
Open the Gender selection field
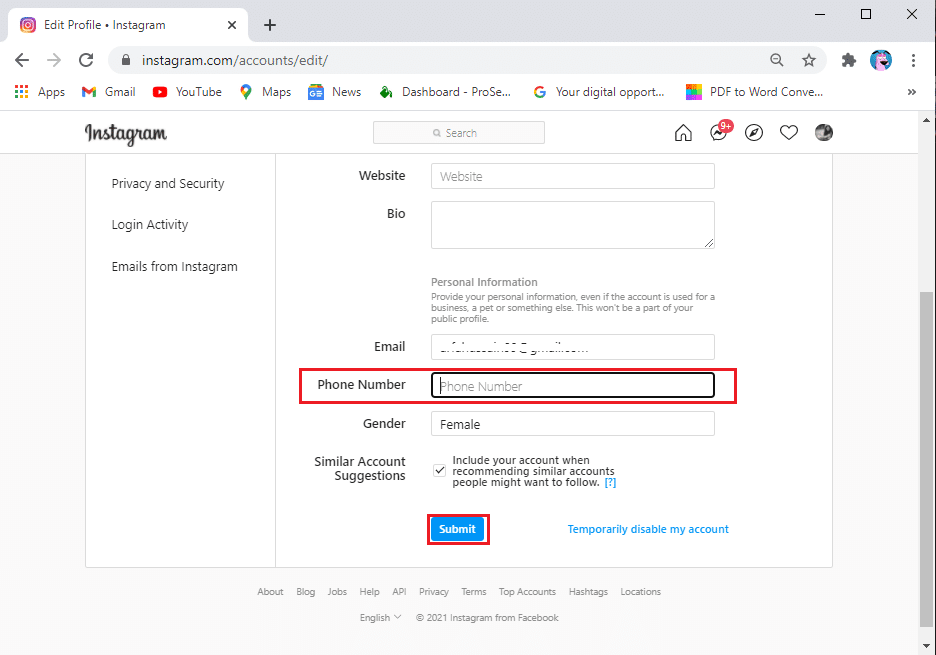pos(572,424)
